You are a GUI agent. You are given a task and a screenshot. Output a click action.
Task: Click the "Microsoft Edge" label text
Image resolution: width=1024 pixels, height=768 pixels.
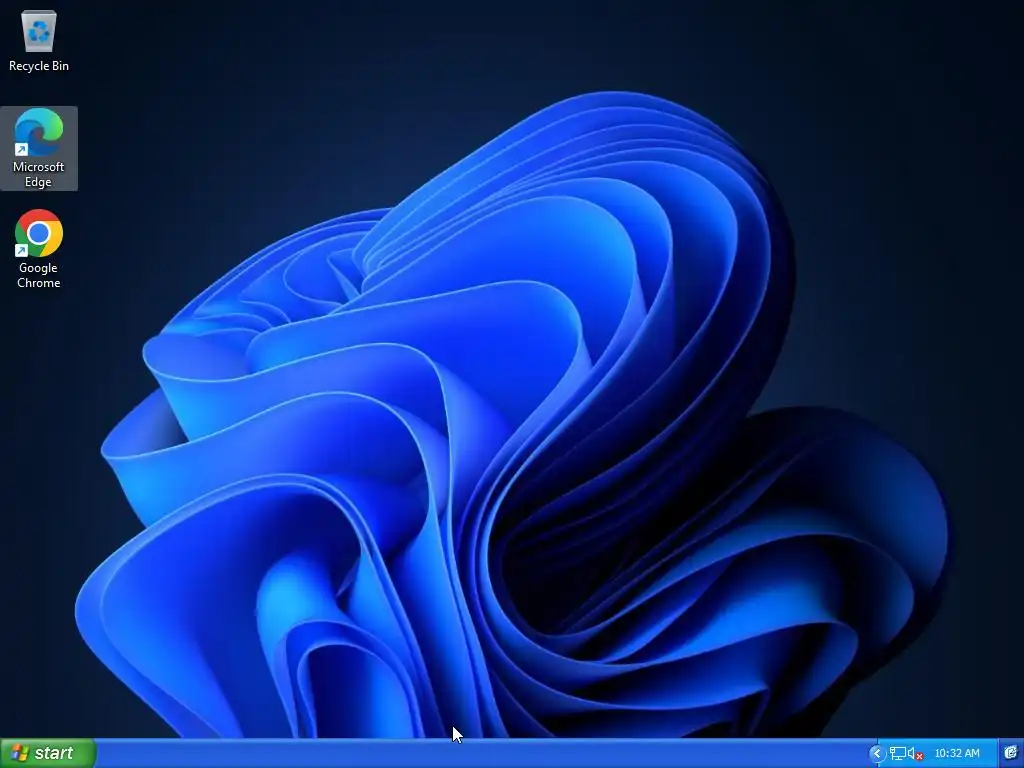[39, 174]
